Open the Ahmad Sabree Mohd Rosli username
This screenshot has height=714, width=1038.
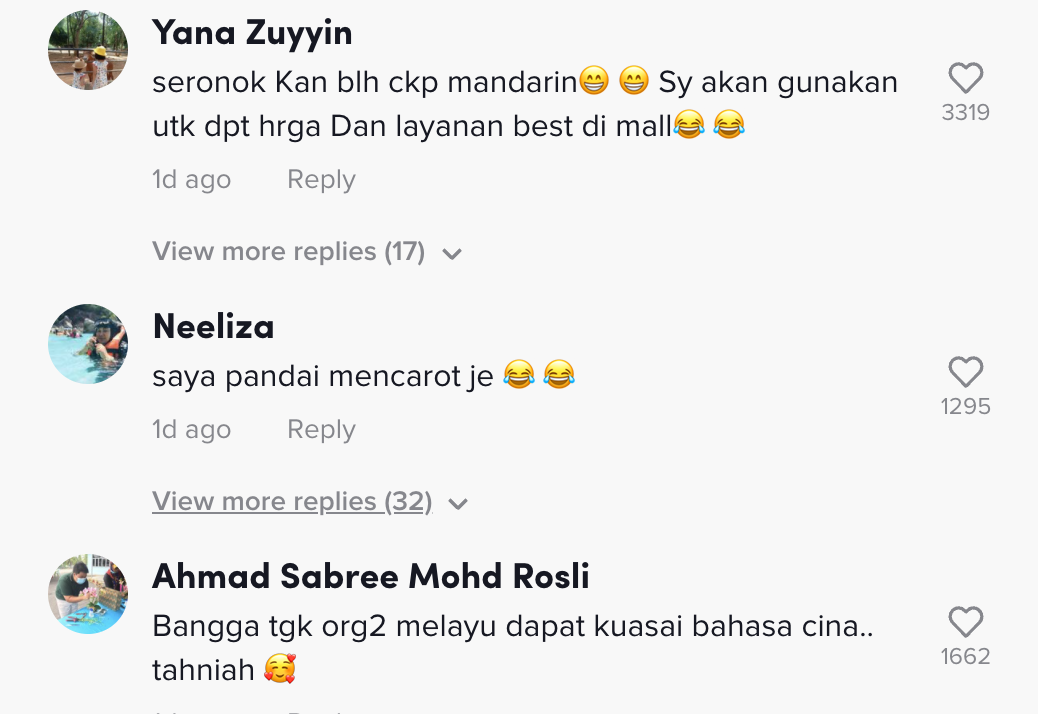[371, 576]
